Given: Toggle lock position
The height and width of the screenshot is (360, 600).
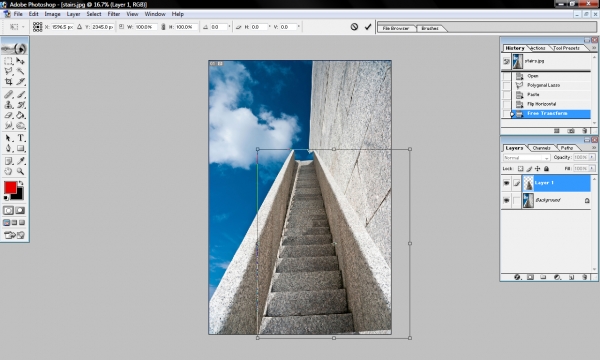Looking at the screenshot, I should (x=538, y=168).
